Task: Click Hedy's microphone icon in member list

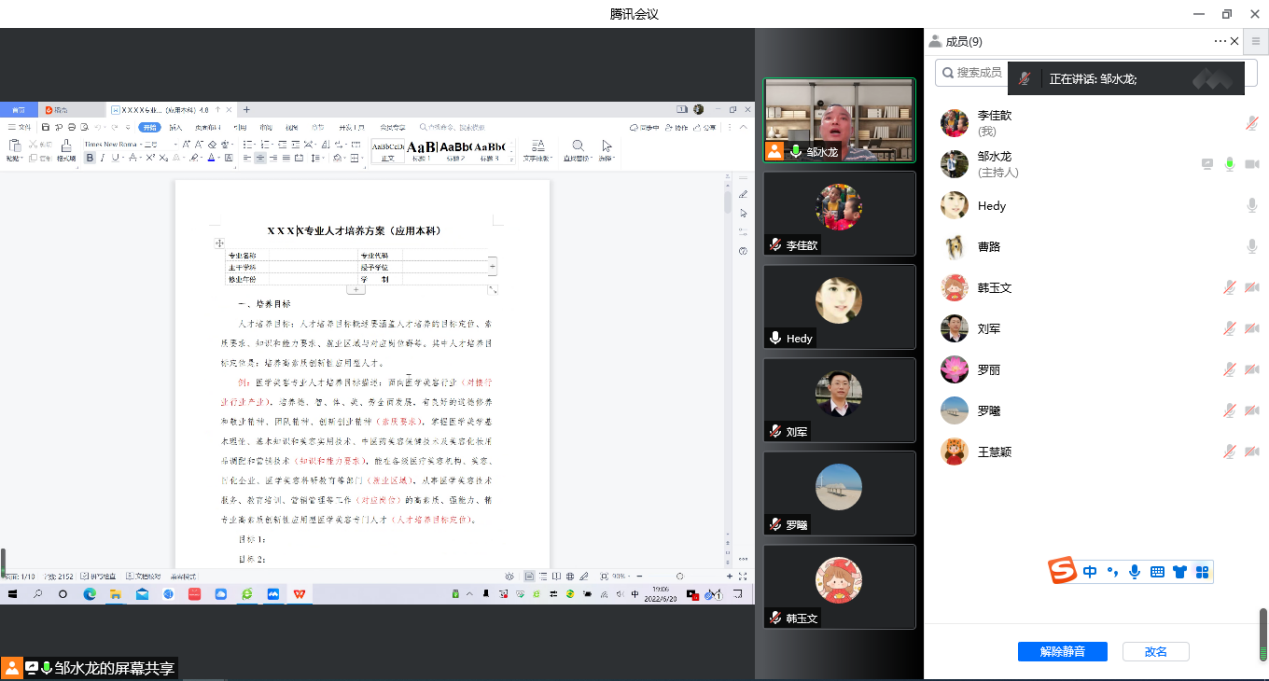Action: [1251, 205]
